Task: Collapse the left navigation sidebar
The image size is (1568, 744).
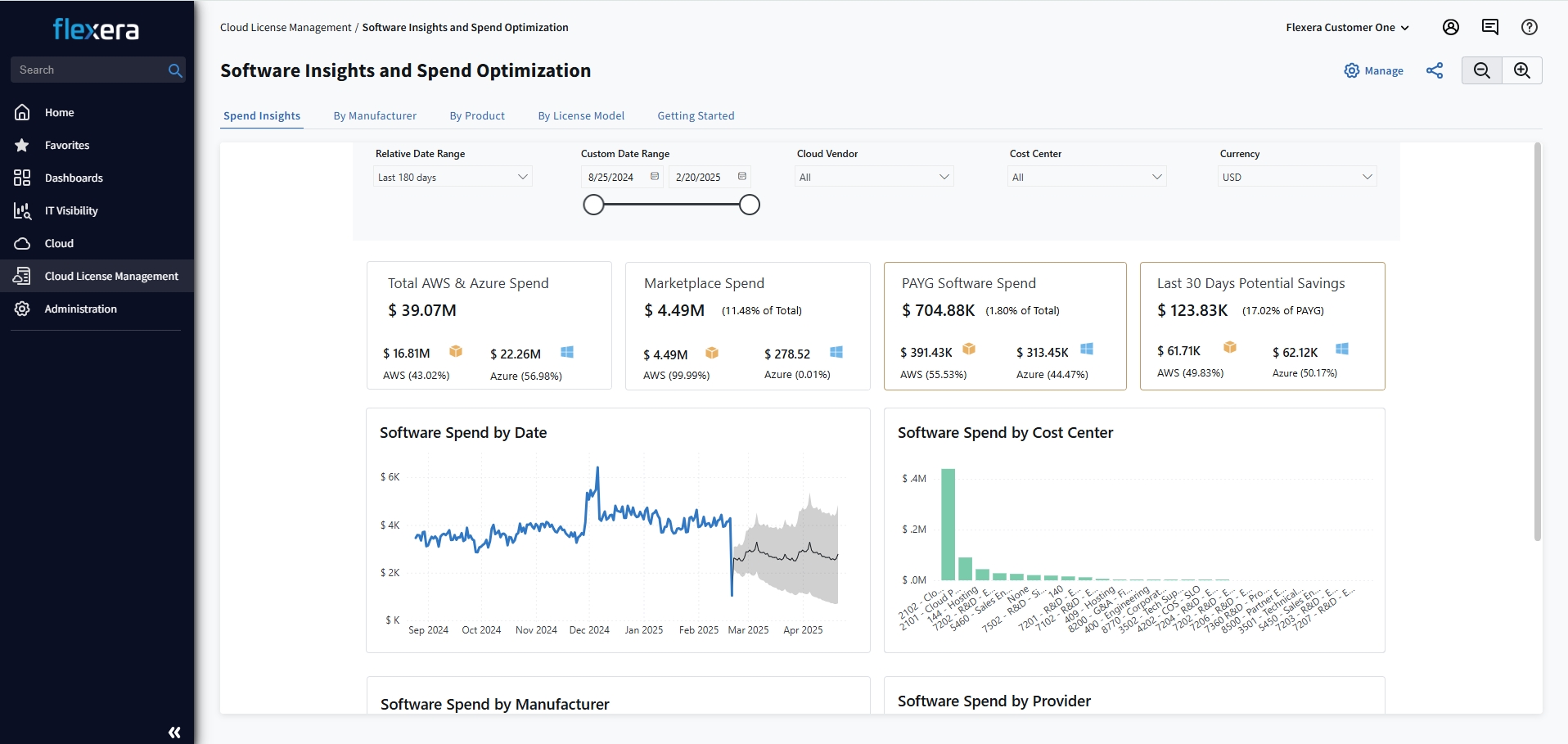Action: tap(173, 733)
